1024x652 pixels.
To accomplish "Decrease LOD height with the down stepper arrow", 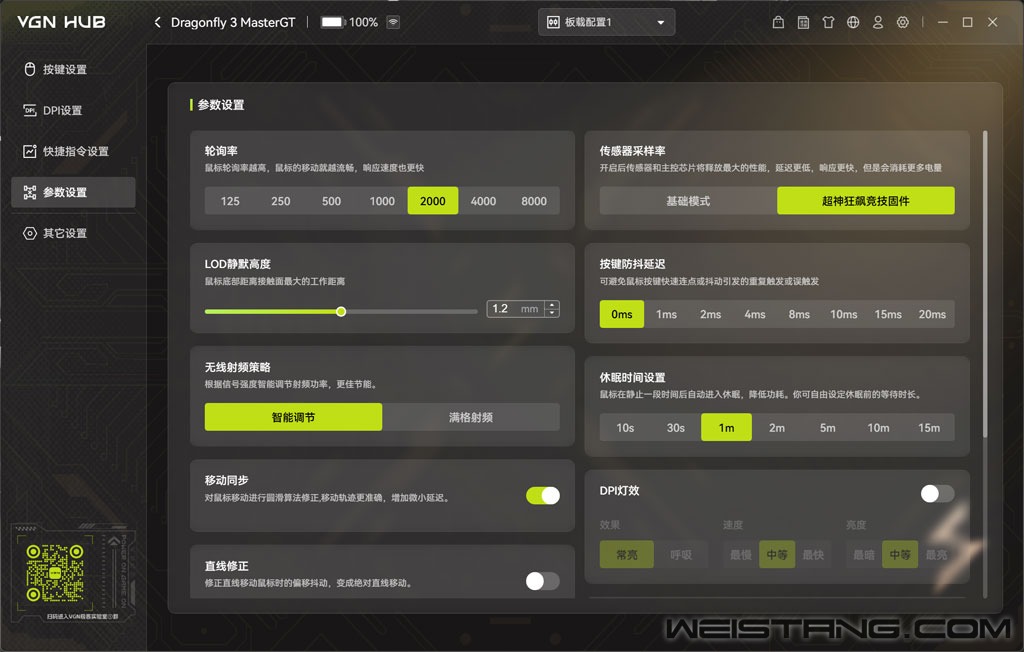I will point(552,313).
